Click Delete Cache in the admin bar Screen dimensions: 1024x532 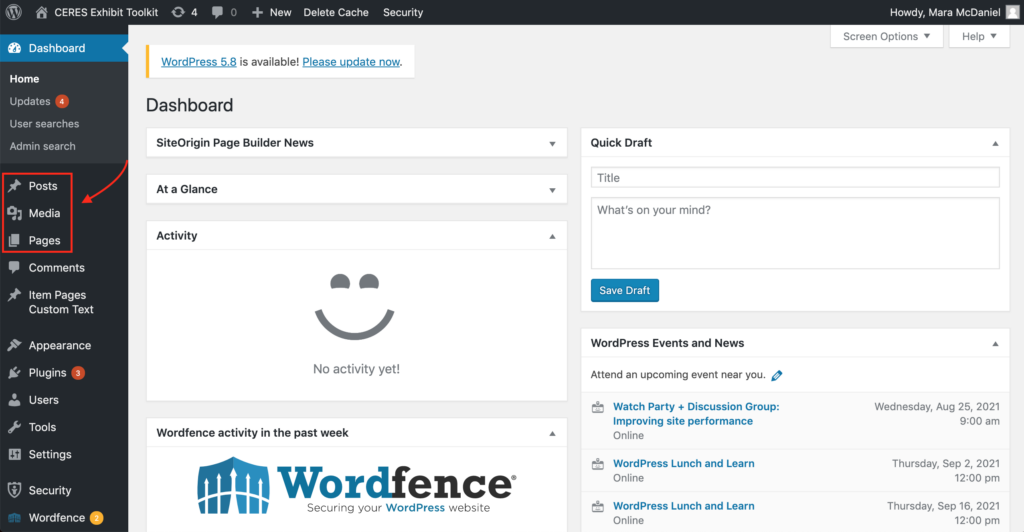coord(336,12)
